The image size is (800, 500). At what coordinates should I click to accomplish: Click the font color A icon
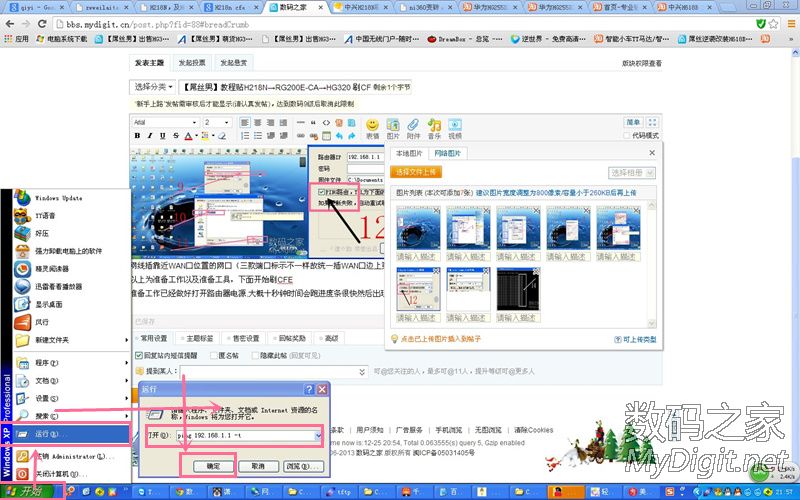[x=188, y=136]
